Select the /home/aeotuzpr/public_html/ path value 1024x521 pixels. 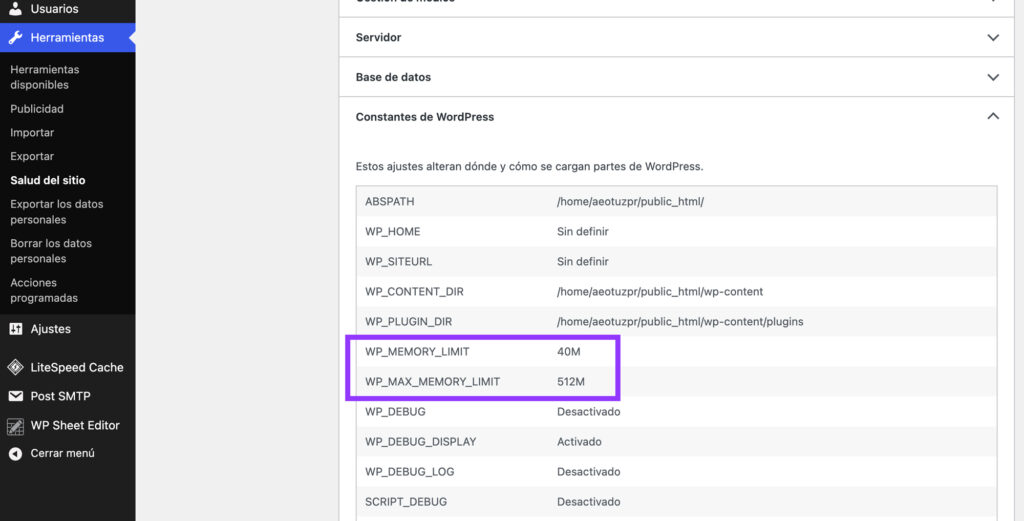coord(630,202)
